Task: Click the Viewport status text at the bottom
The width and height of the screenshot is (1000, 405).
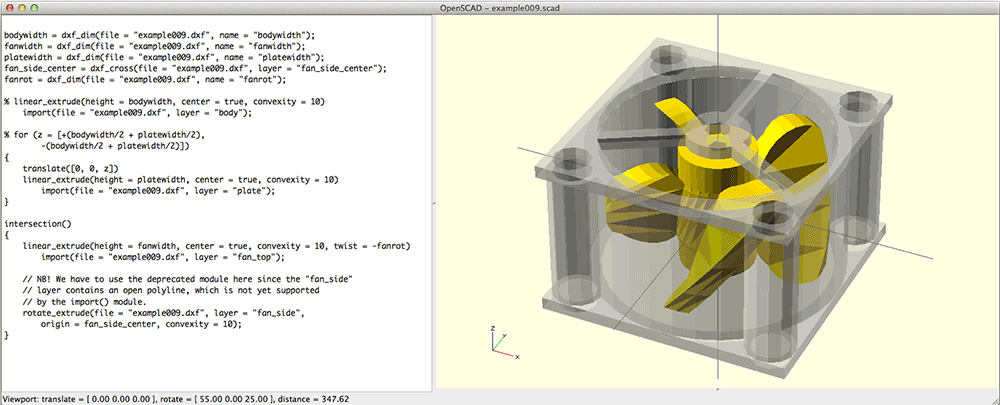Action: click(190, 398)
